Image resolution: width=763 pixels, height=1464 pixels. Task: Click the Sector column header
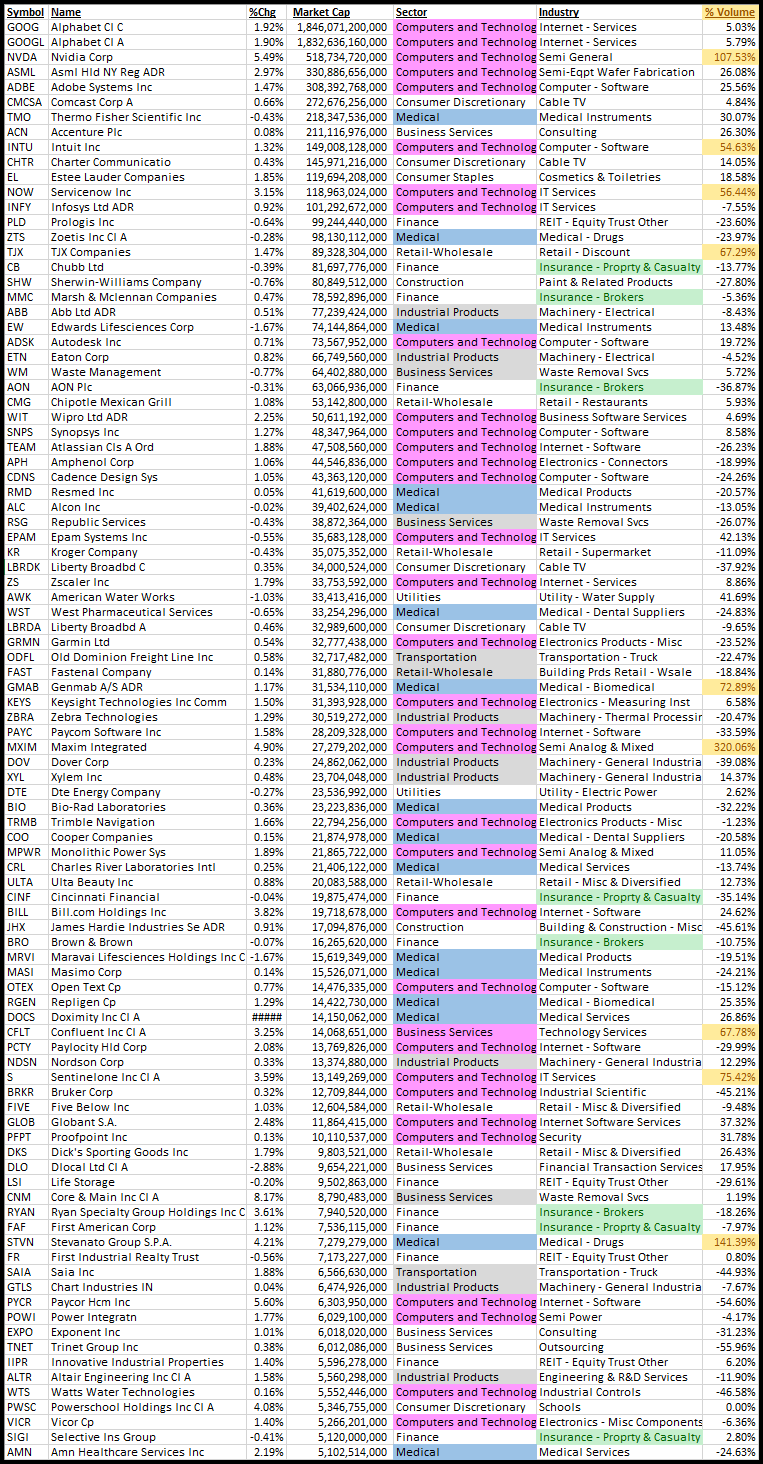(465, 12)
